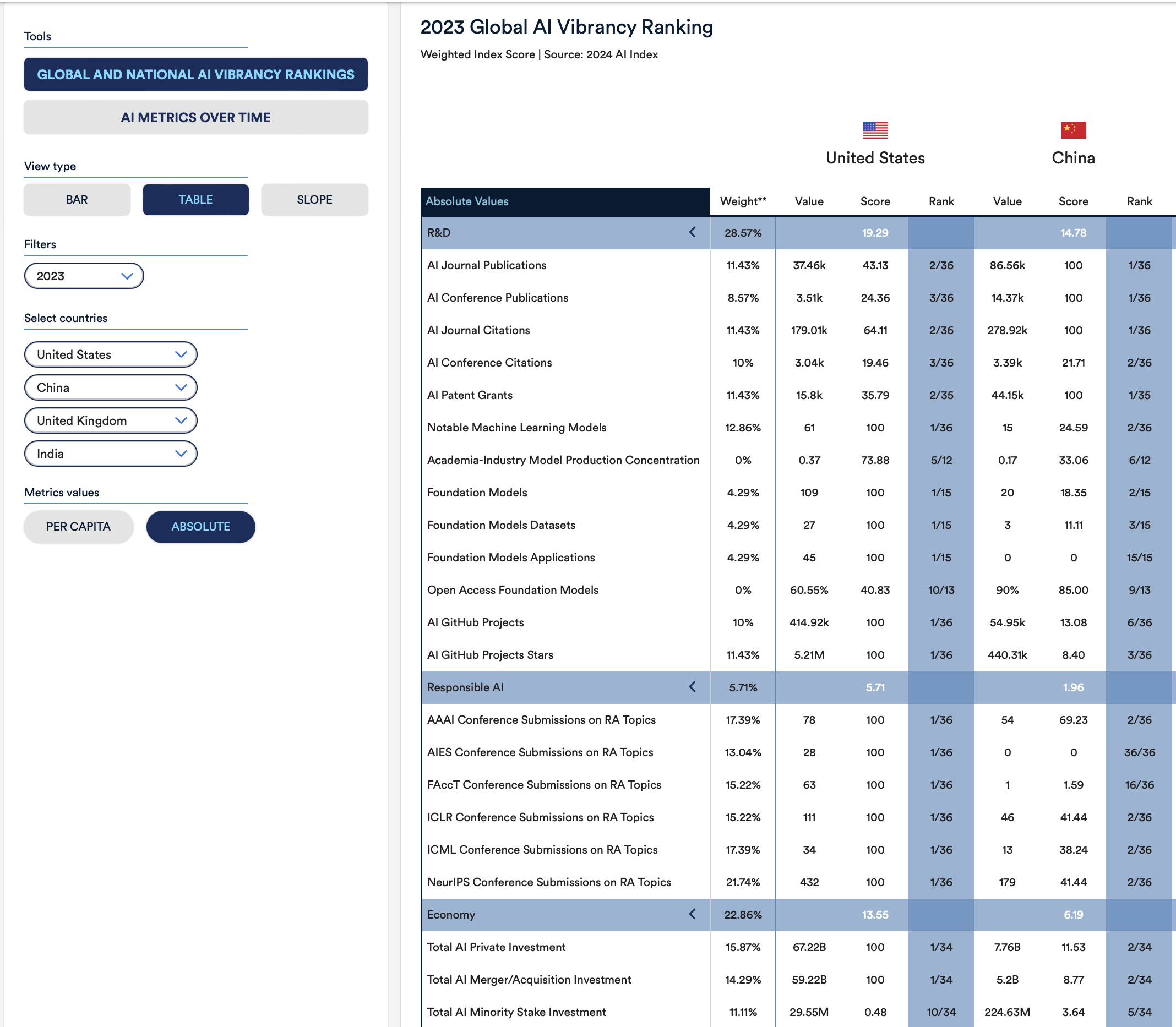The image size is (1176, 1027).
Task: Collapse the Responsible AI section chevron
Action: pos(692,686)
